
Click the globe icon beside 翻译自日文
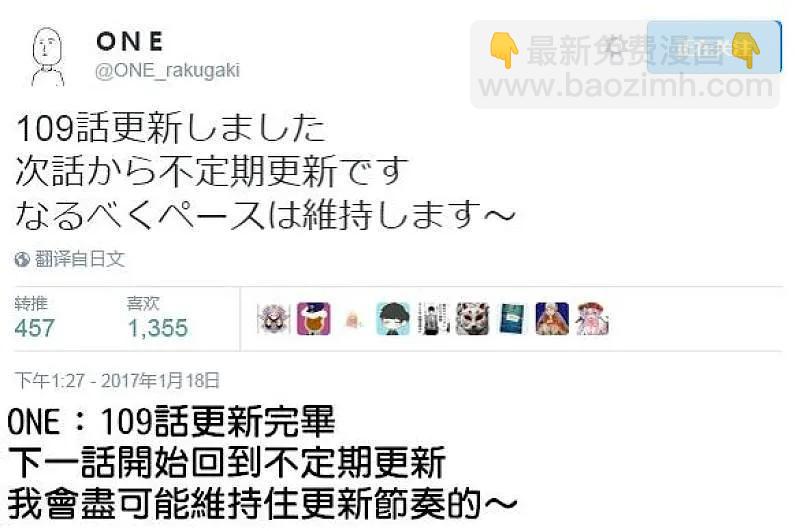22,260
